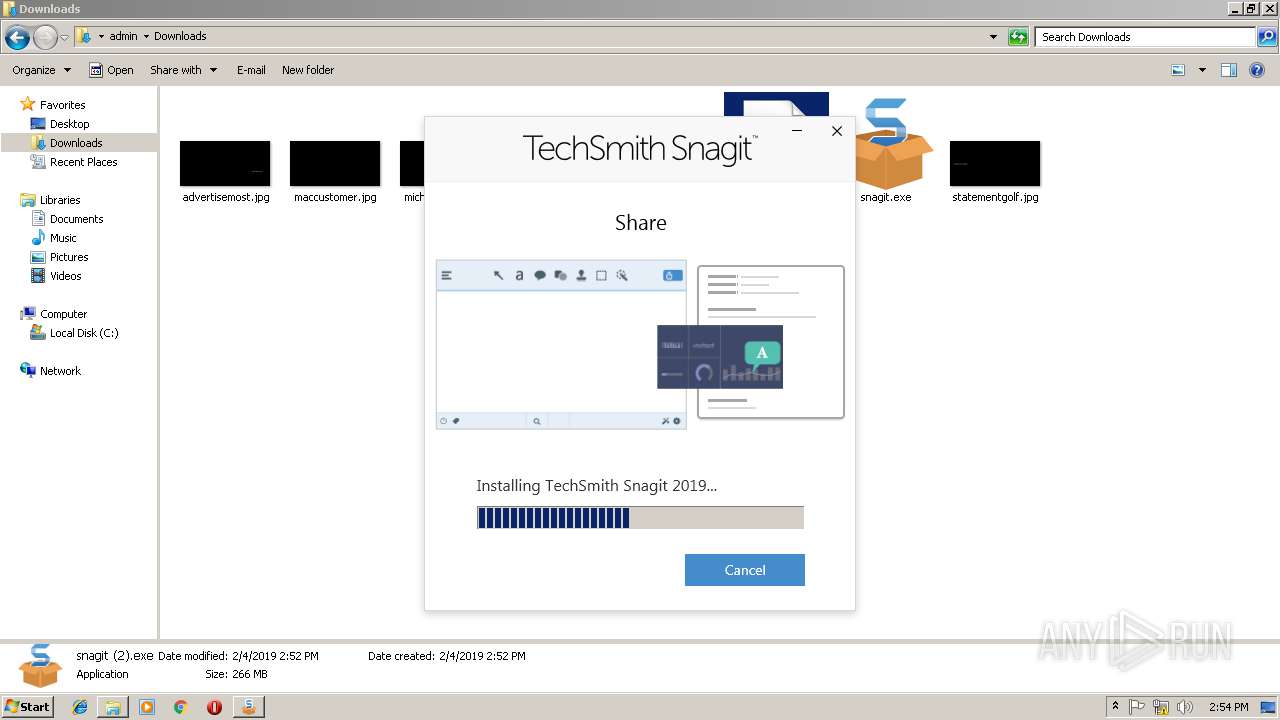Click the 2:54 PM clock
Image resolution: width=1280 pixels, height=720 pixels.
[1229, 707]
